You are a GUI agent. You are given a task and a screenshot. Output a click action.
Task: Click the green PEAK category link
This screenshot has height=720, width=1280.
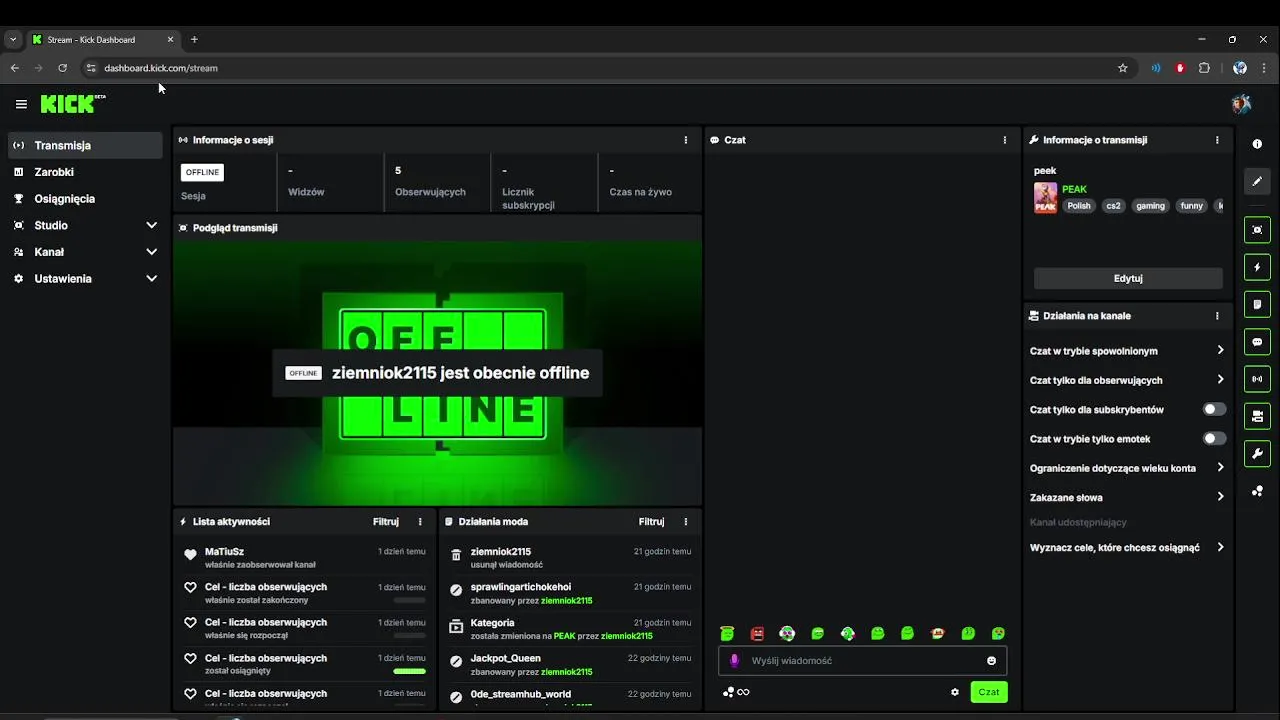pyautogui.click(x=1074, y=189)
